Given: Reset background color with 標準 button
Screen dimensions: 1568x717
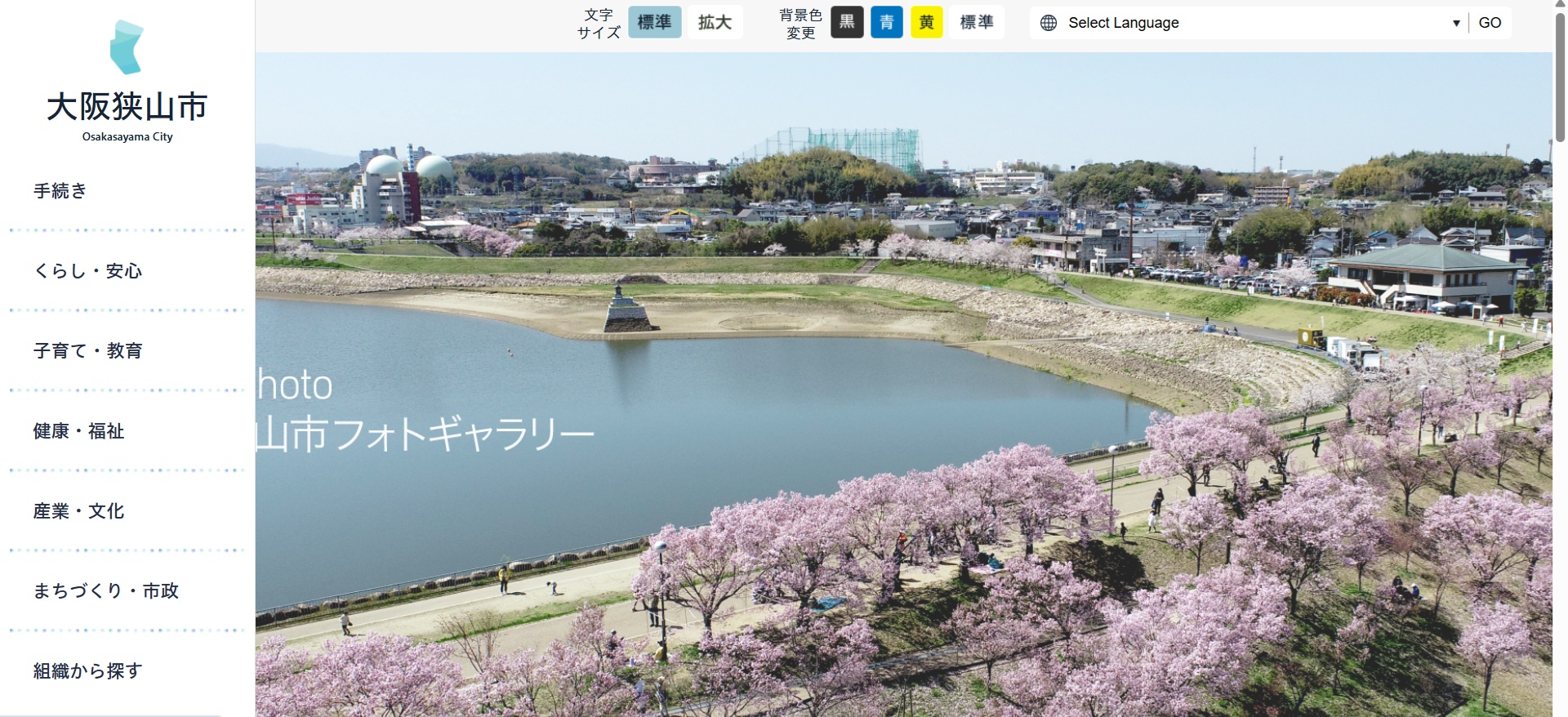Looking at the screenshot, I should [x=977, y=22].
